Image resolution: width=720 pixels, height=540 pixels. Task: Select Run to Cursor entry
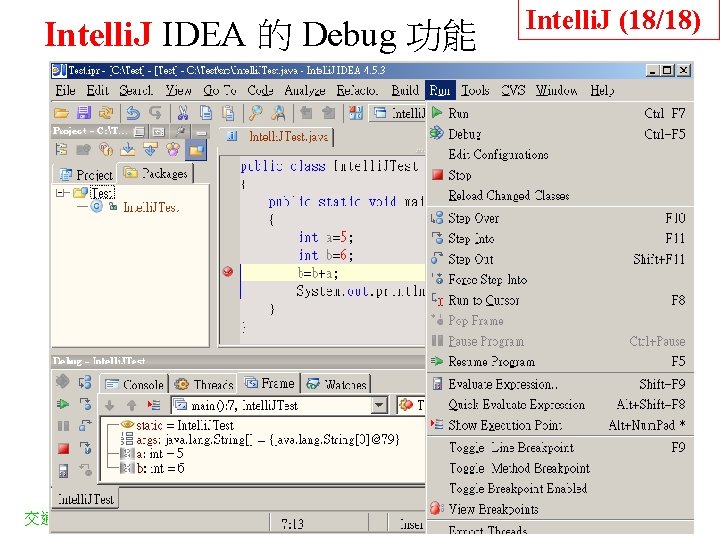pyautogui.click(x=559, y=300)
